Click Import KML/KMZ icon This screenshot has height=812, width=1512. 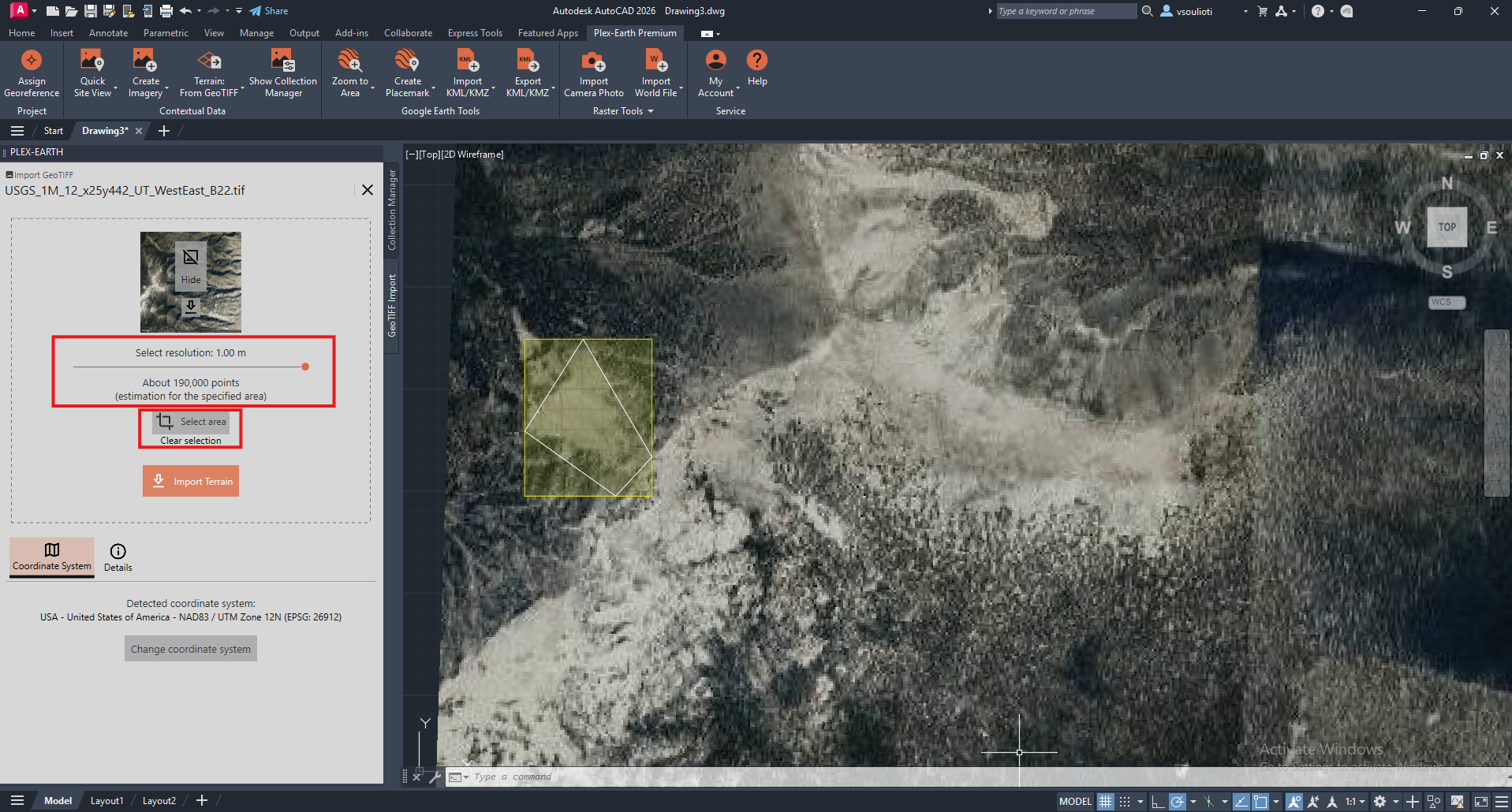[467, 61]
